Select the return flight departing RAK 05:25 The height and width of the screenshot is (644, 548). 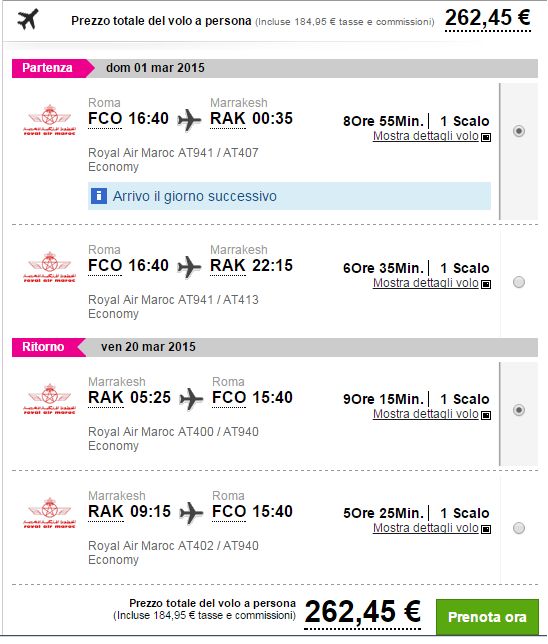click(x=519, y=410)
